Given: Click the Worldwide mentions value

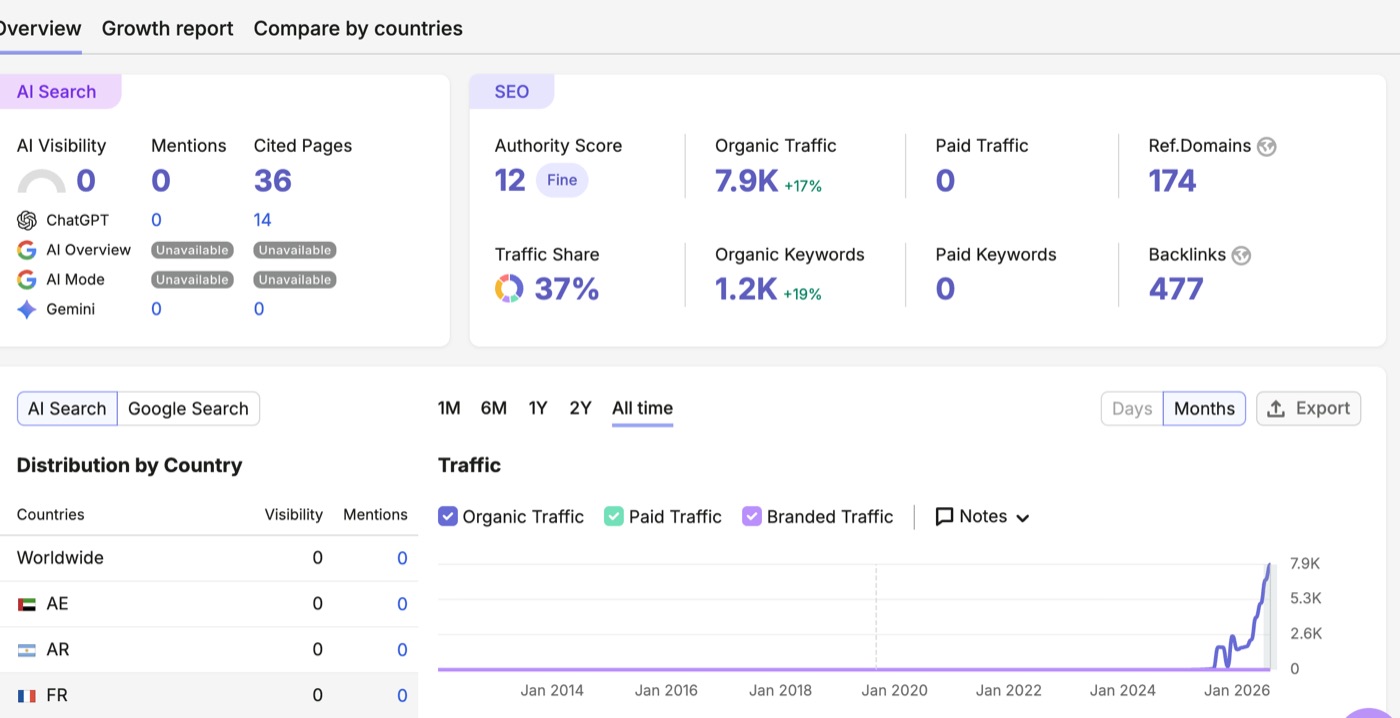Looking at the screenshot, I should tap(402, 558).
